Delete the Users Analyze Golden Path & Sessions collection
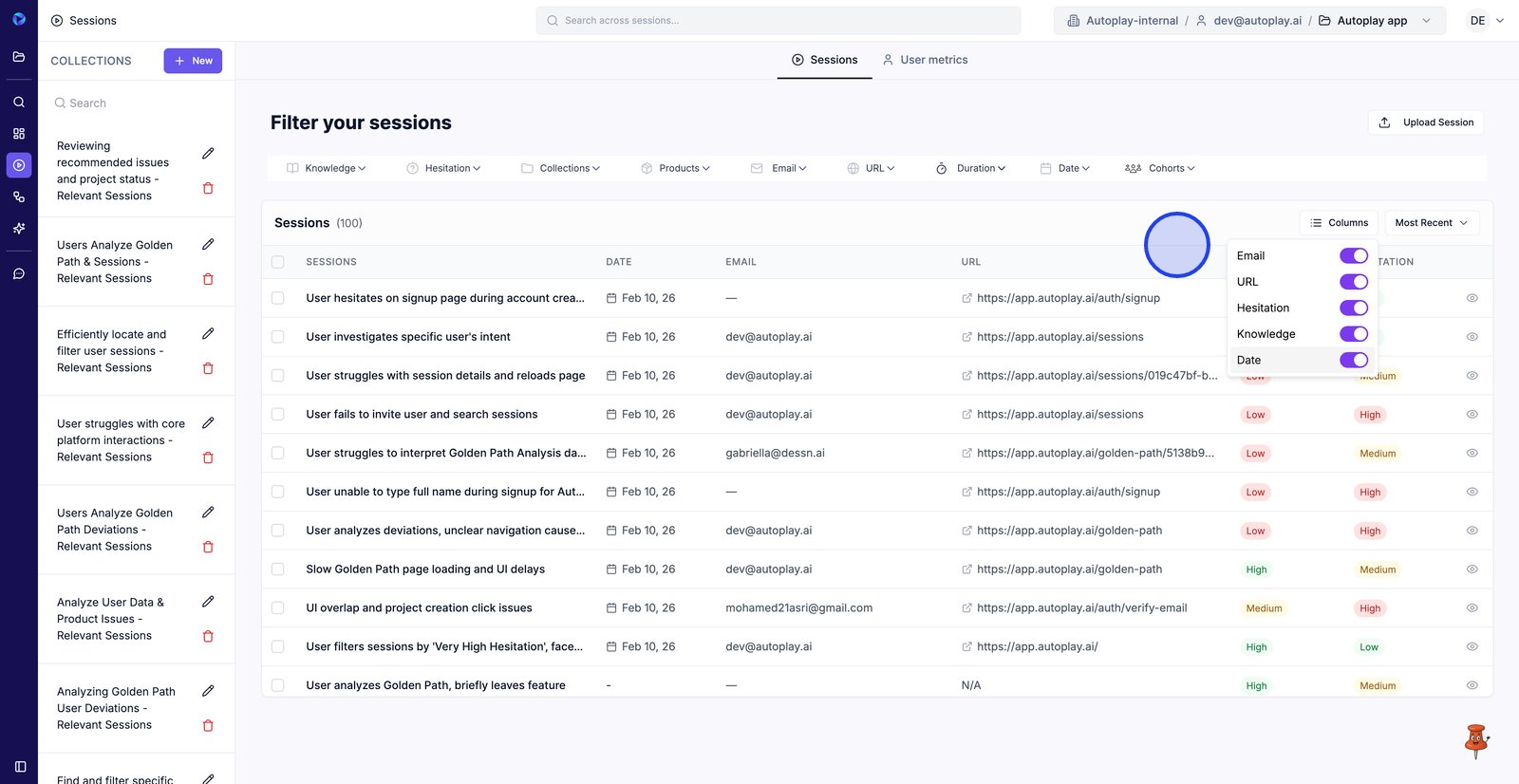This screenshot has width=1519, height=784. (x=208, y=279)
